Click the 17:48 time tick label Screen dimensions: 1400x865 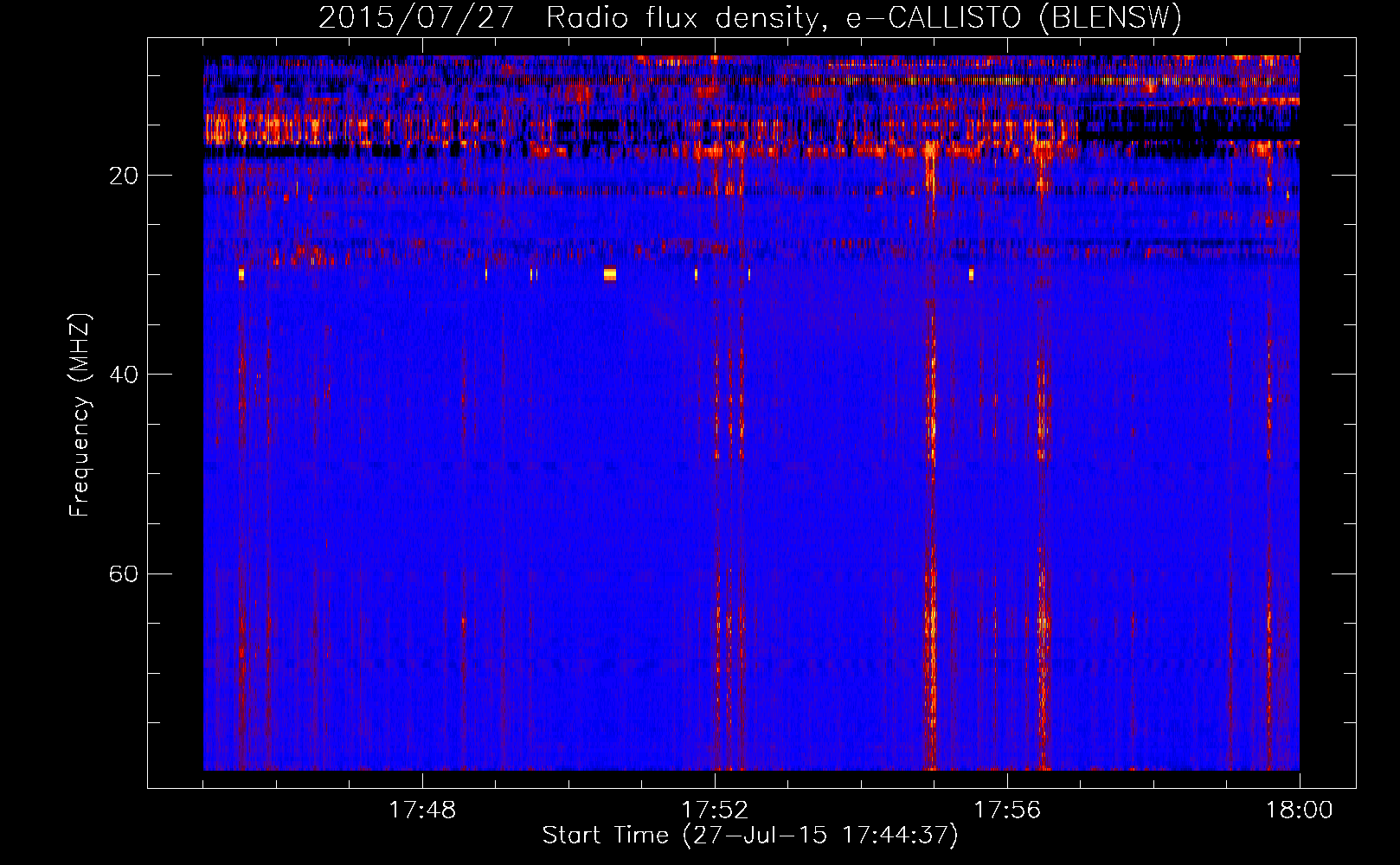[422, 811]
